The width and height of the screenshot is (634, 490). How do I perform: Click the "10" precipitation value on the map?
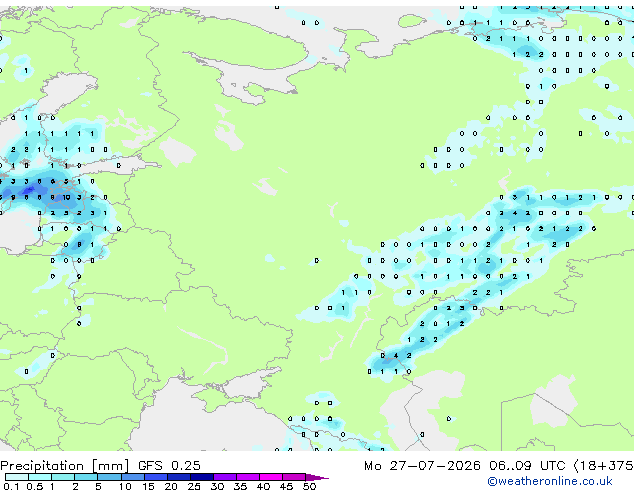coord(66,197)
